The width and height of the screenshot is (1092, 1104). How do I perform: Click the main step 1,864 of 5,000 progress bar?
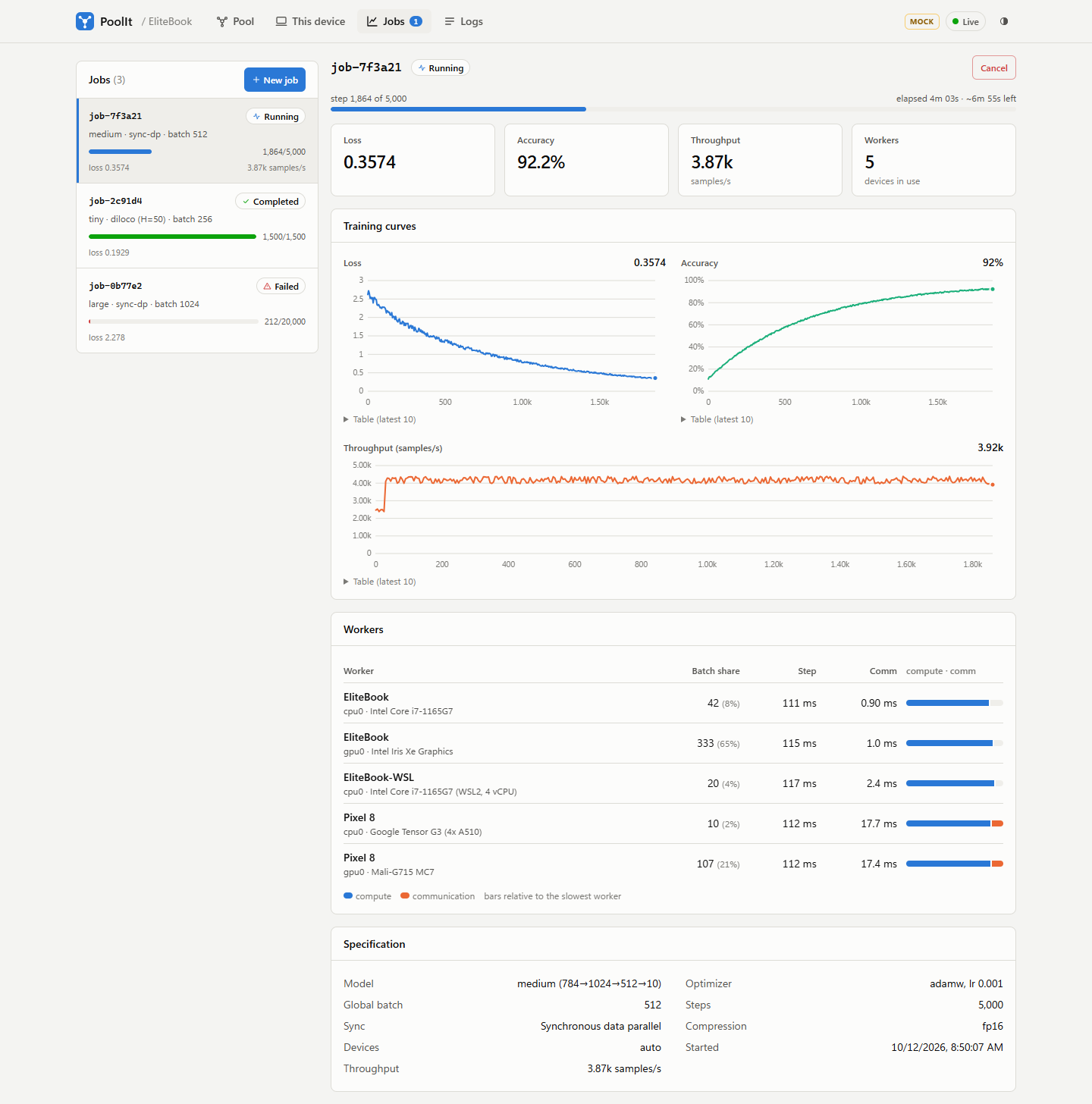point(673,109)
